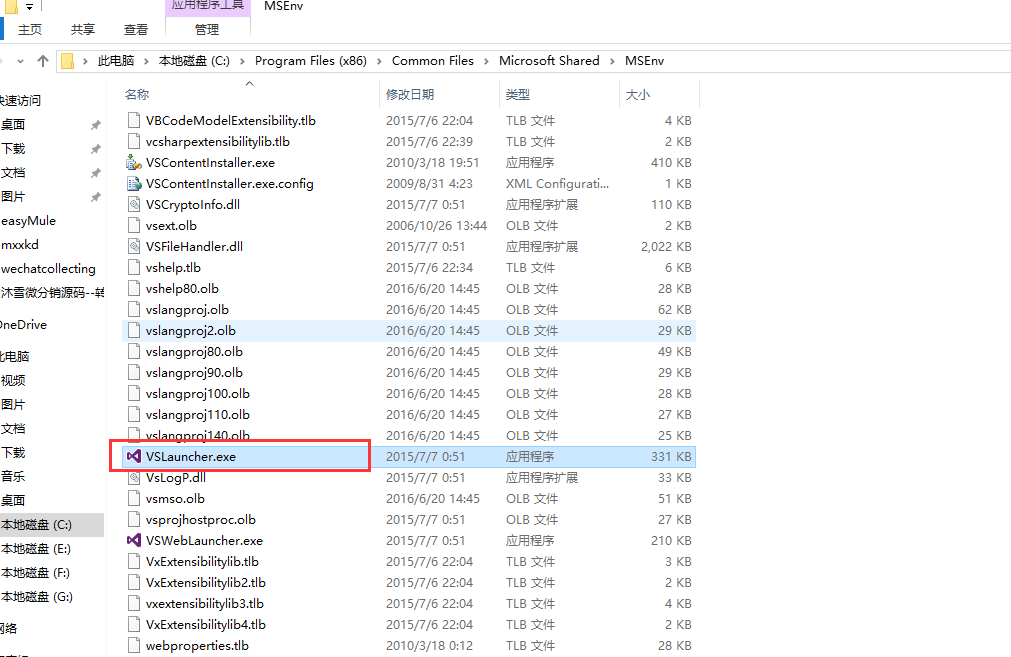This screenshot has height=657, width=1011.
Task: Click the 2006/10/26 13:44 date cell
Action: (x=437, y=226)
